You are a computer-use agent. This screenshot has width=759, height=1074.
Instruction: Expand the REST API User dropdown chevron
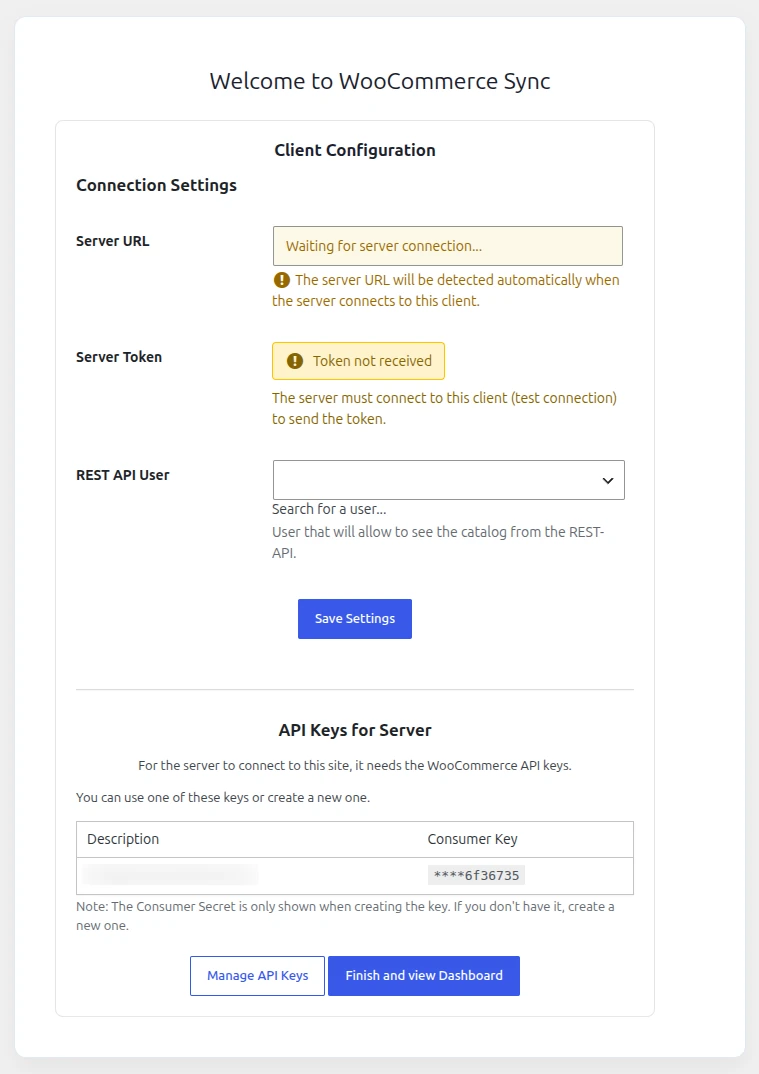[x=608, y=480]
